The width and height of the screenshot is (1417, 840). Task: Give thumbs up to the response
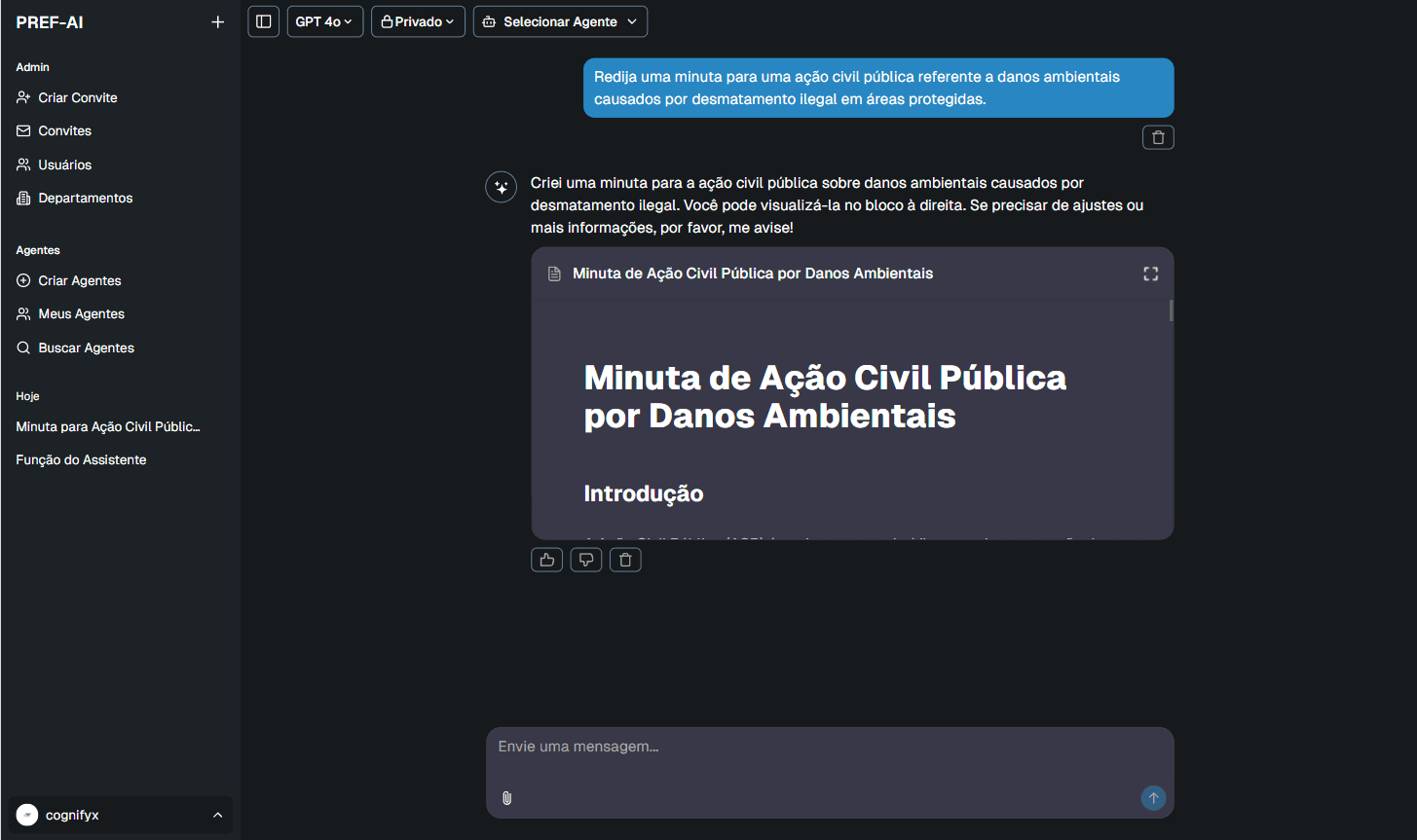pyautogui.click(x=547, y=560)
